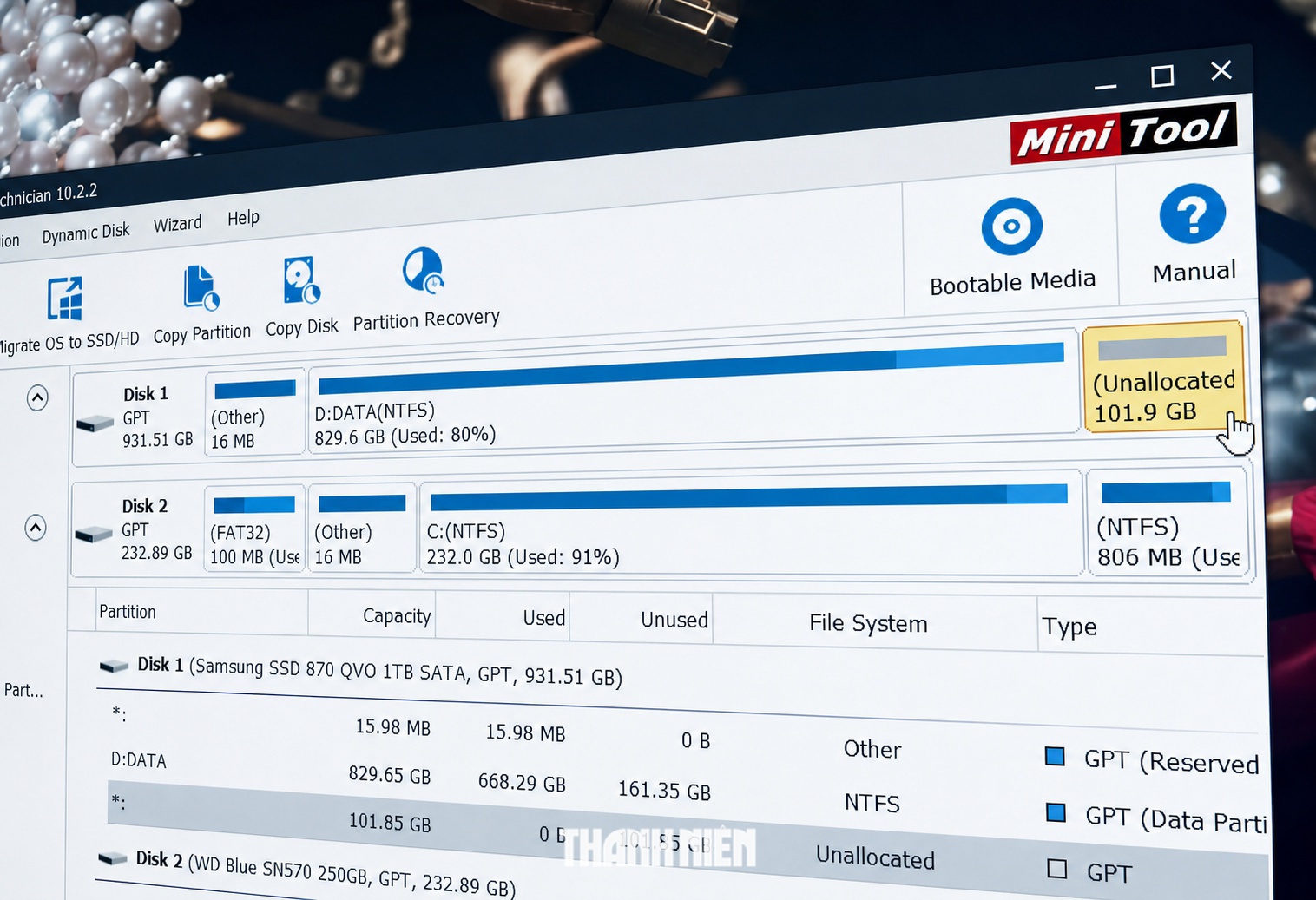Click the 806 MB NTFS usage bar
Screen dimensions: 1316x900
[1165, 492]
